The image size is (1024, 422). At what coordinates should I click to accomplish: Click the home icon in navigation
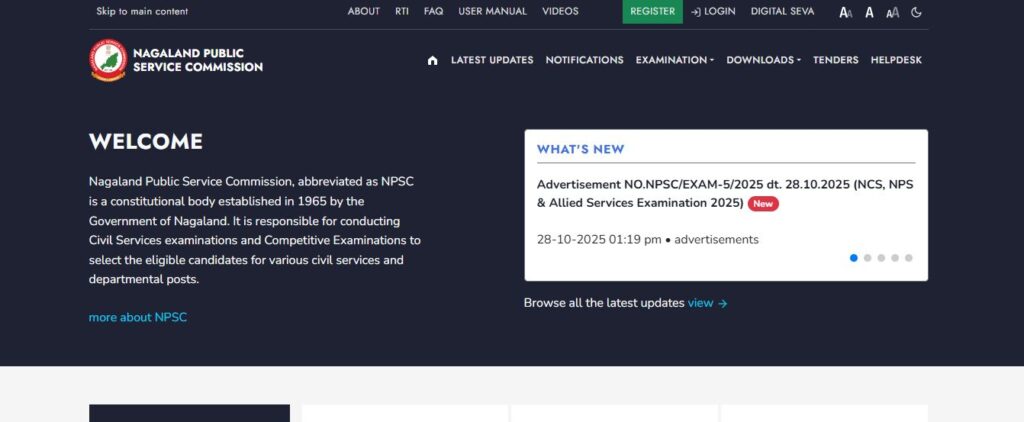click(x=432, y=60)
